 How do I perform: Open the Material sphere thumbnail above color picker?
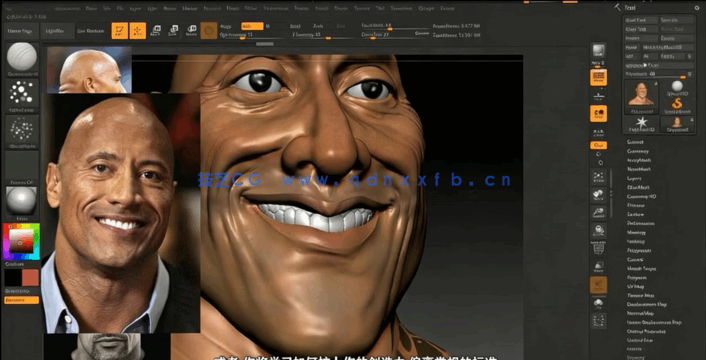click(x=22, y=203)
